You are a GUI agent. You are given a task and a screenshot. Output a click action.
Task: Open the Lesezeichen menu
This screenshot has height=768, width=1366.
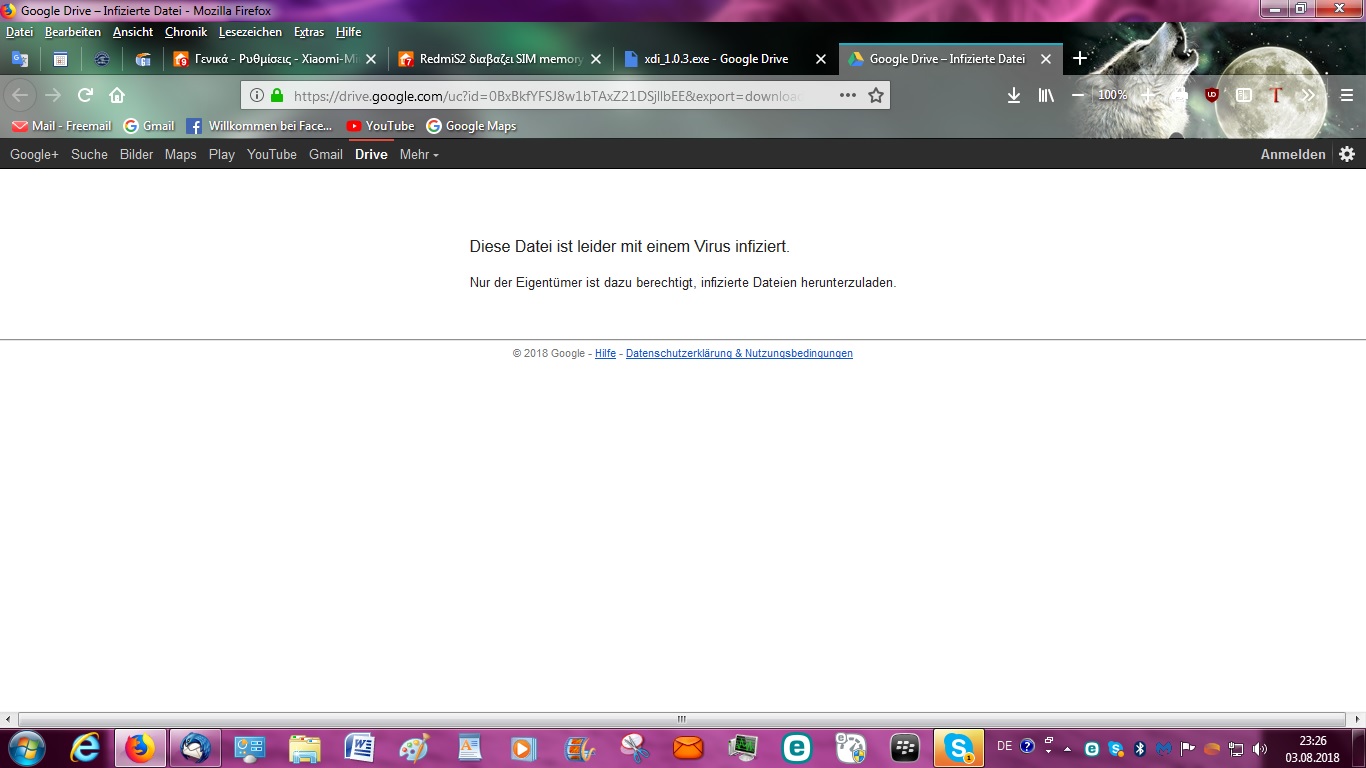click(250, 32)
